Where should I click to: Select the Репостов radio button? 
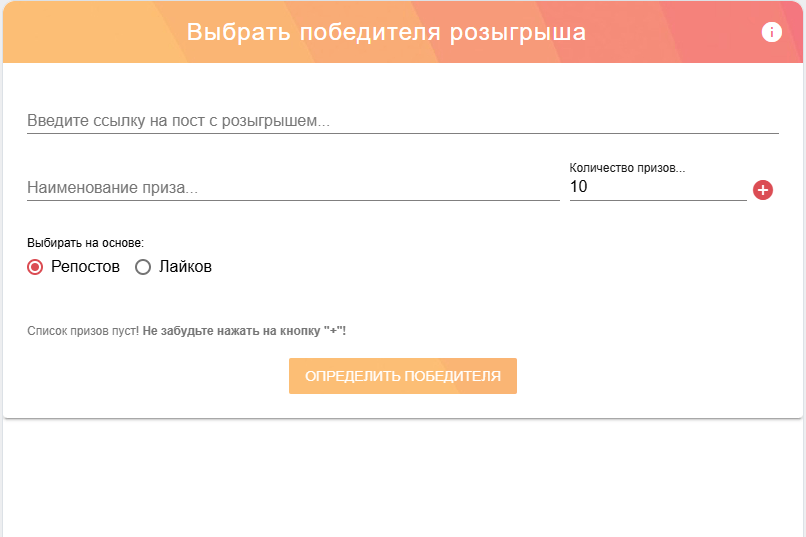pos(35,267)
